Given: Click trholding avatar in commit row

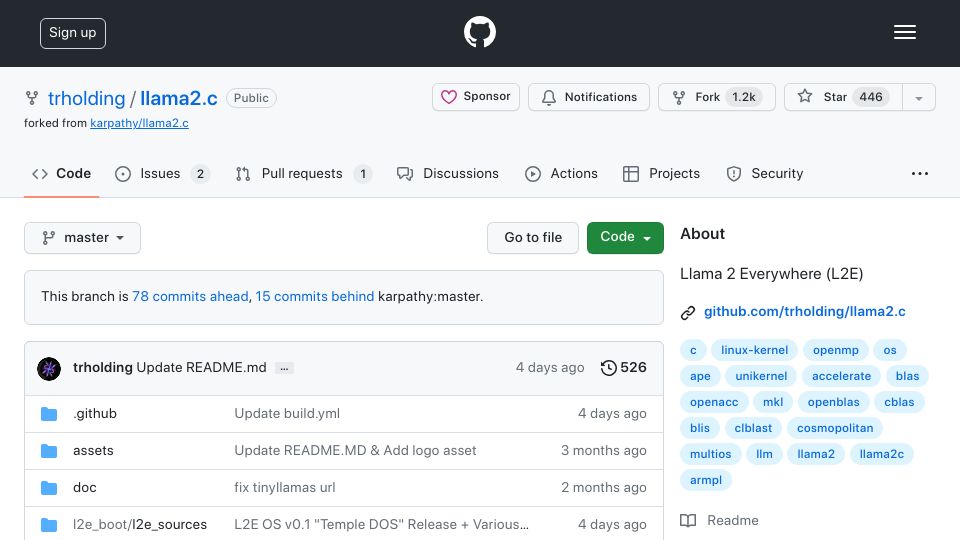Looking at the screenshot, I should (x=49, y=369).
